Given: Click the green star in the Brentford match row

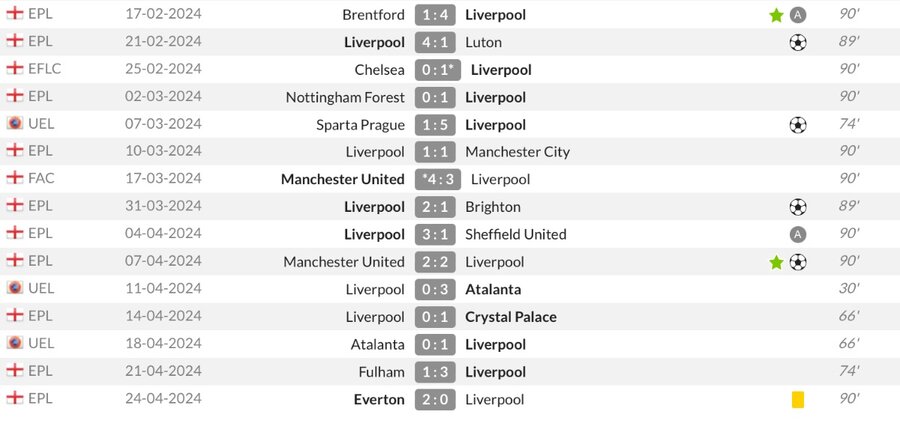Looking at the screenshot, I should pos(776,15).
